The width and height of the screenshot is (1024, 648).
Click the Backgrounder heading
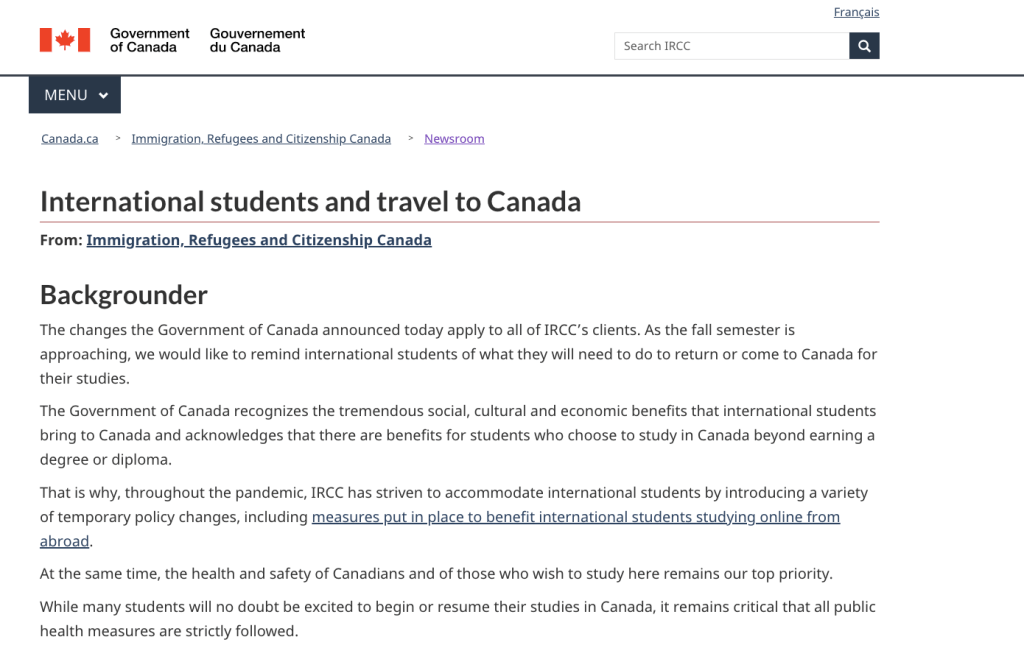(x=124, y=295)
